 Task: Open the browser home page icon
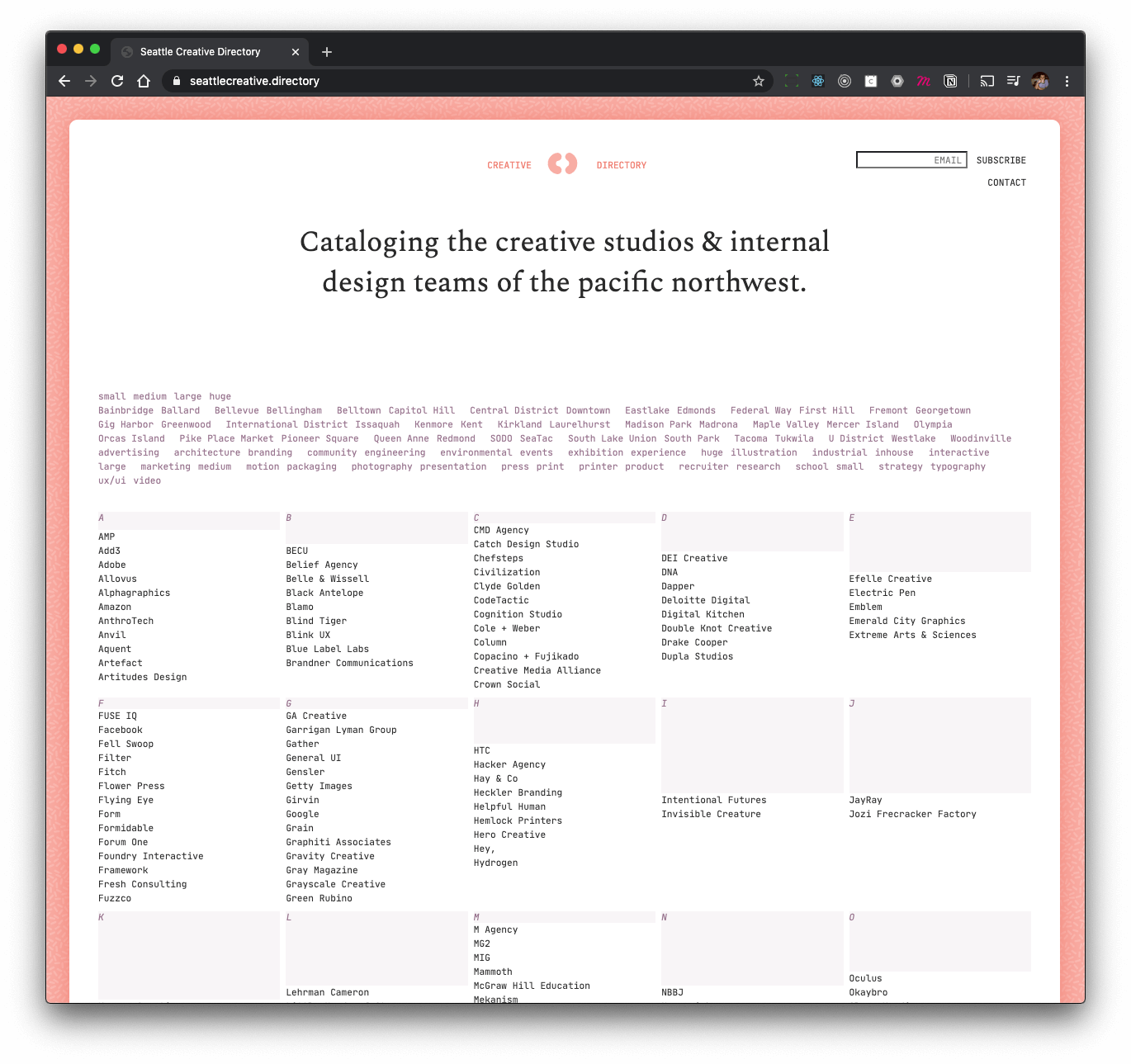144,81
